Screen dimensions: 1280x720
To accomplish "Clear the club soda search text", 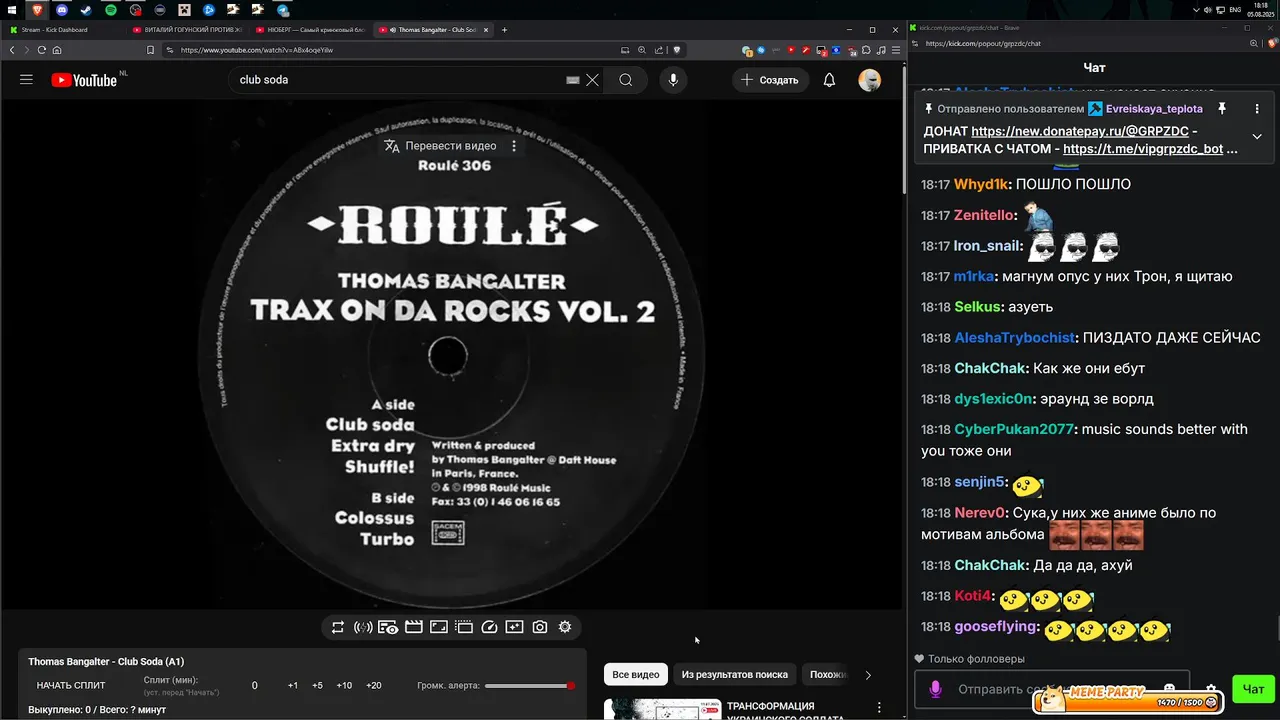I will (x=593, y=80).
